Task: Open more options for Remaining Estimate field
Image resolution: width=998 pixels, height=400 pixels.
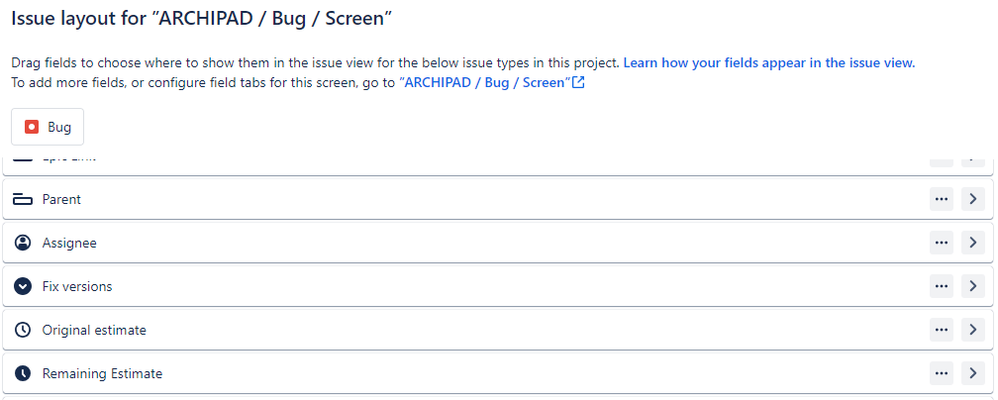Action: pos(941,373)
